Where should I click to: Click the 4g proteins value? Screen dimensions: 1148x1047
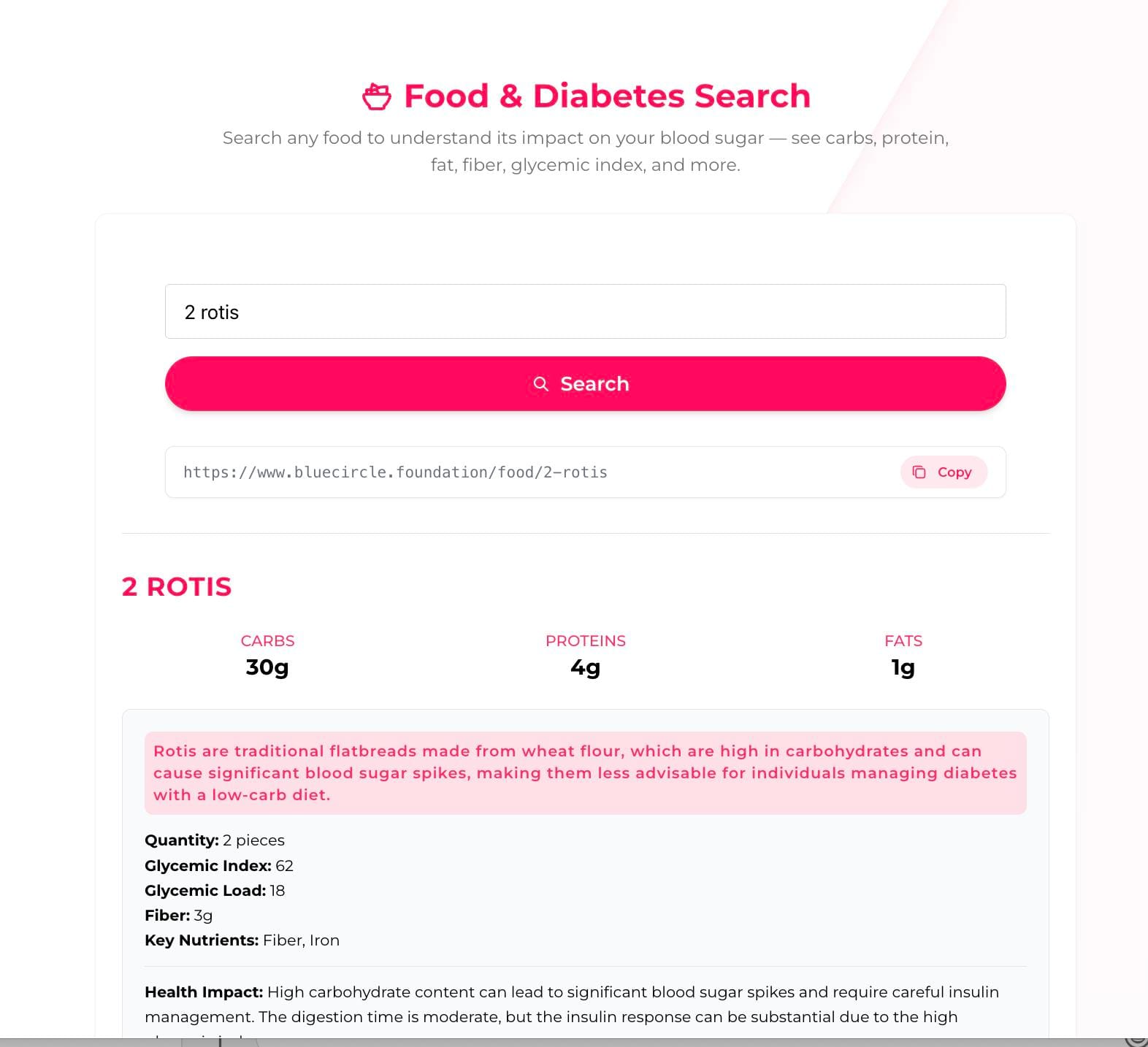(585, 667)
